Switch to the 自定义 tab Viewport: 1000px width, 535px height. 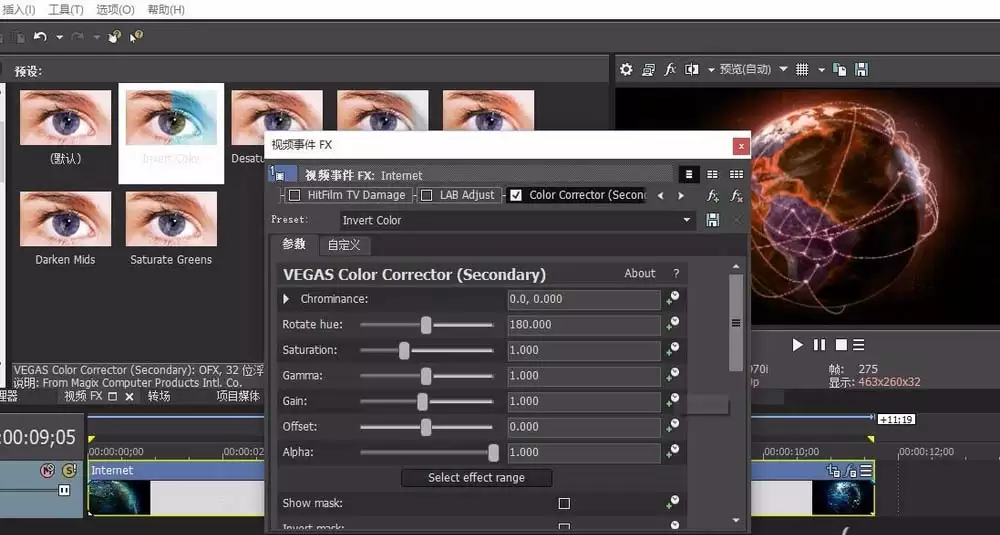344,245
